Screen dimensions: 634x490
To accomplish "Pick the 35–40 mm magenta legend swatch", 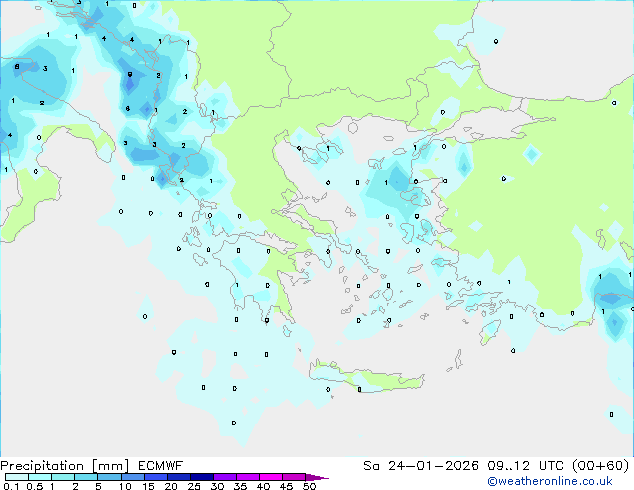I will pos(248,477).
